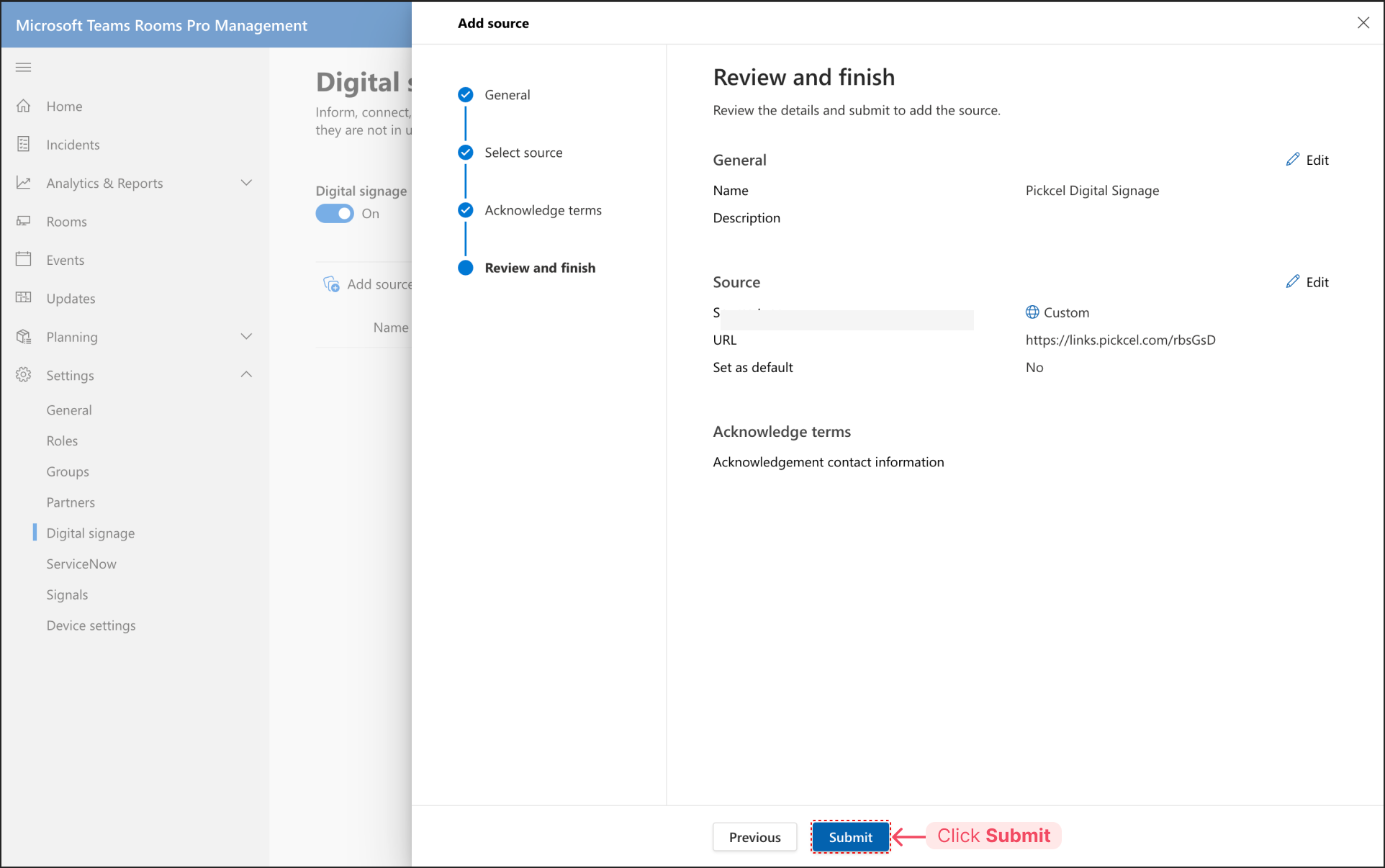Turn off the Digital signage toggle
The height and width of the screenshot is (868, 1385).
[335, 214]
